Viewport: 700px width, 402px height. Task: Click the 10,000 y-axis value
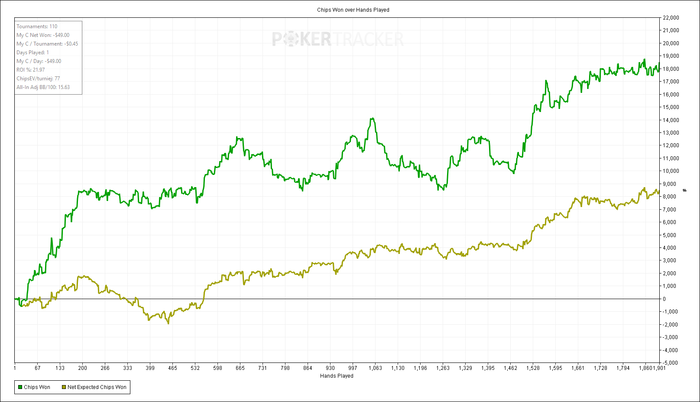click(671, 171)
